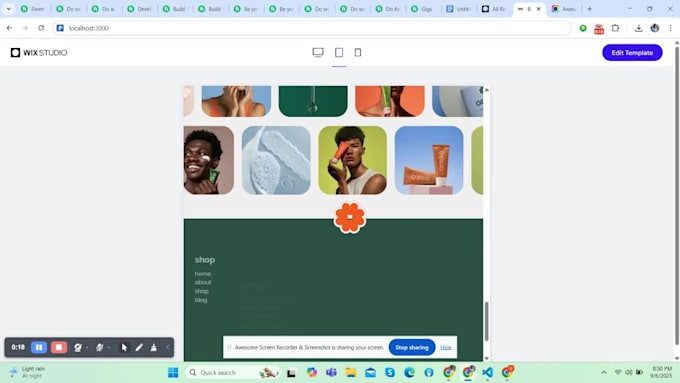This screenshot has height=383, width=680.
Task: Select the eraser clear annotation tool
Action: coord(154,347)
